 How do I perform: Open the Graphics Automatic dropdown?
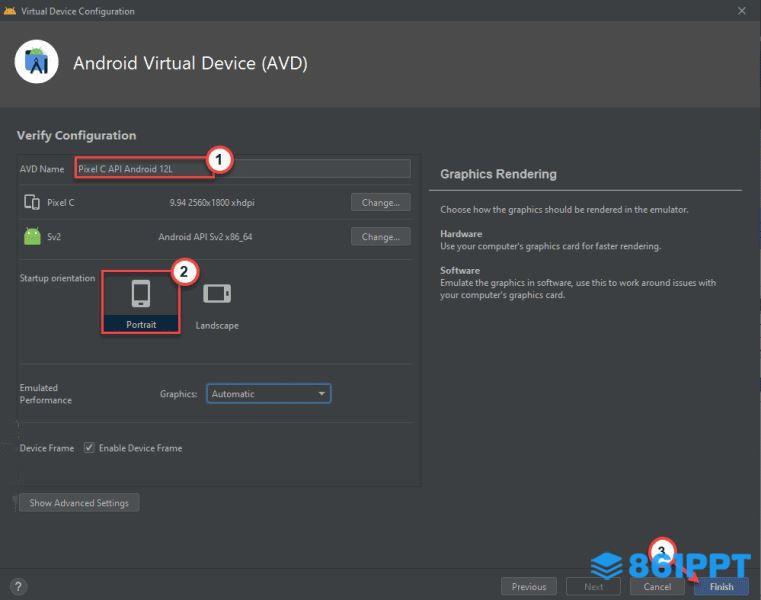point(269,394)
